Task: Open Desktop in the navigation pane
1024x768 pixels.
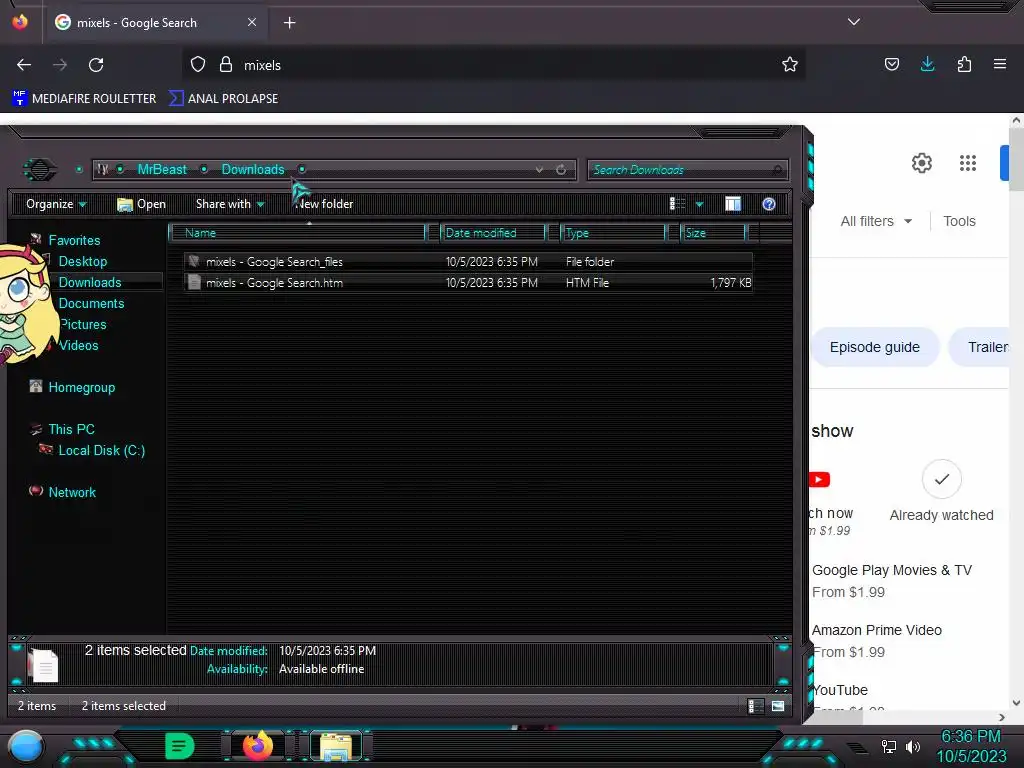Action: pos(83,261)
